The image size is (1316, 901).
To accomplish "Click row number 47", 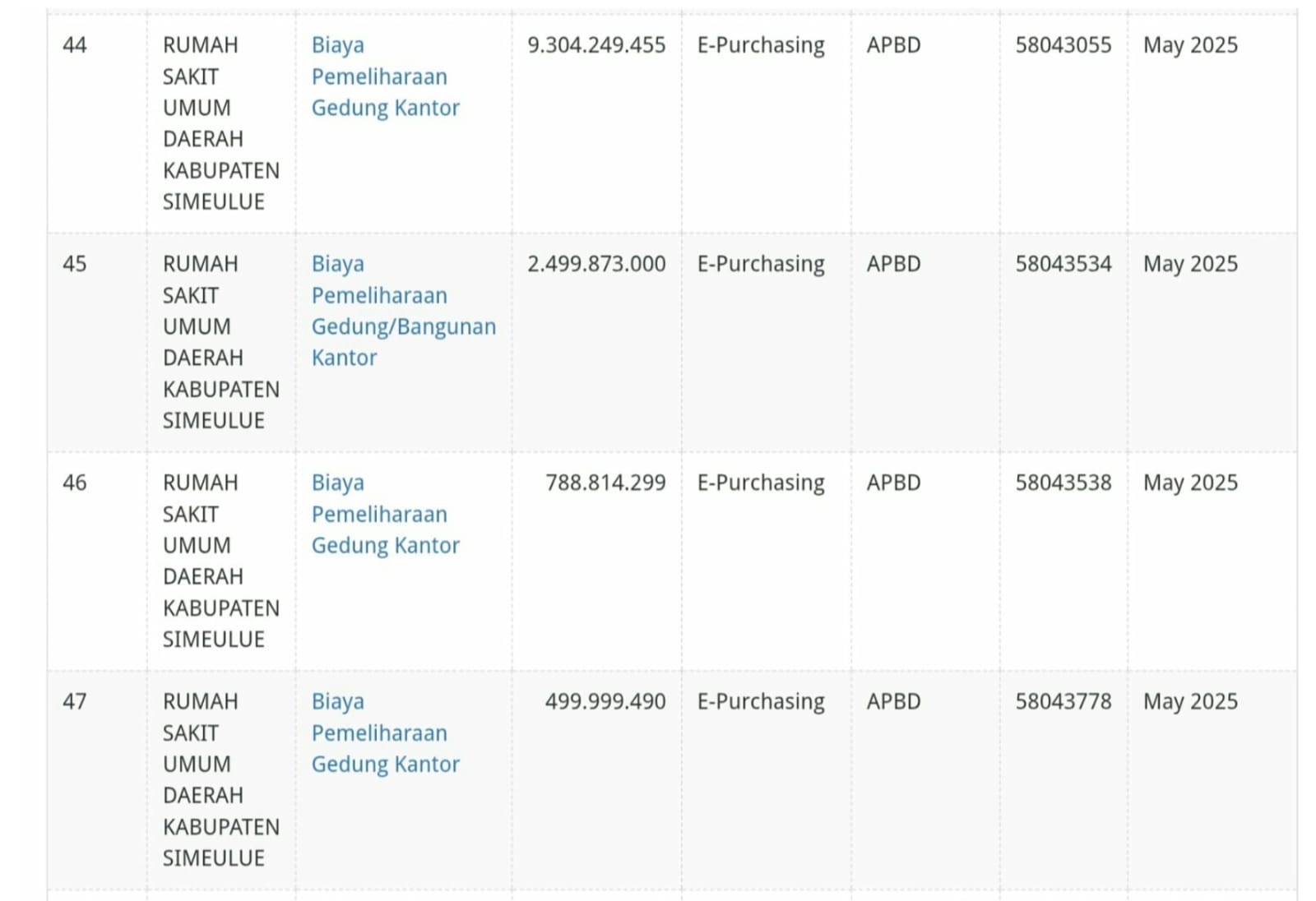I will coord(75,701).
